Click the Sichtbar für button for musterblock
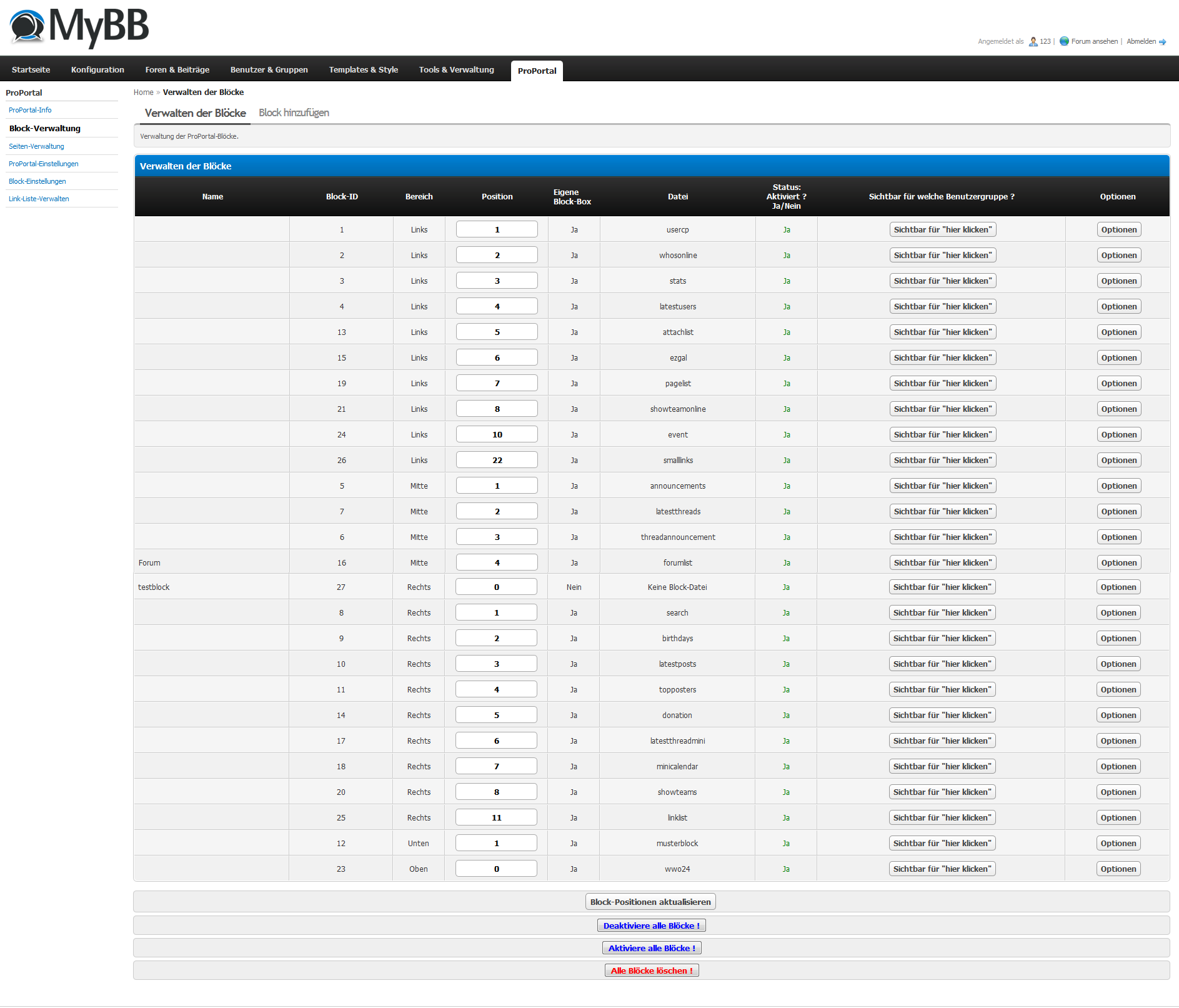Screen dimensions: 1179x1008 942,843
